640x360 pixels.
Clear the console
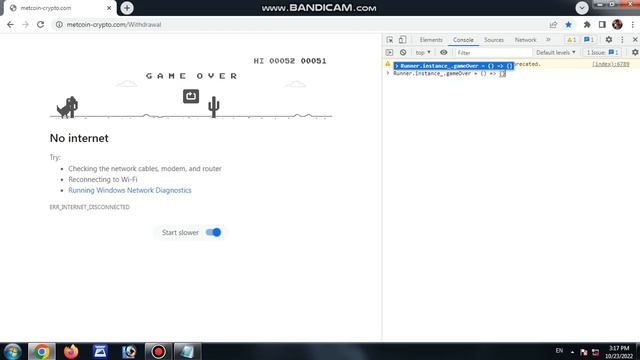click(x=403, y=52)
